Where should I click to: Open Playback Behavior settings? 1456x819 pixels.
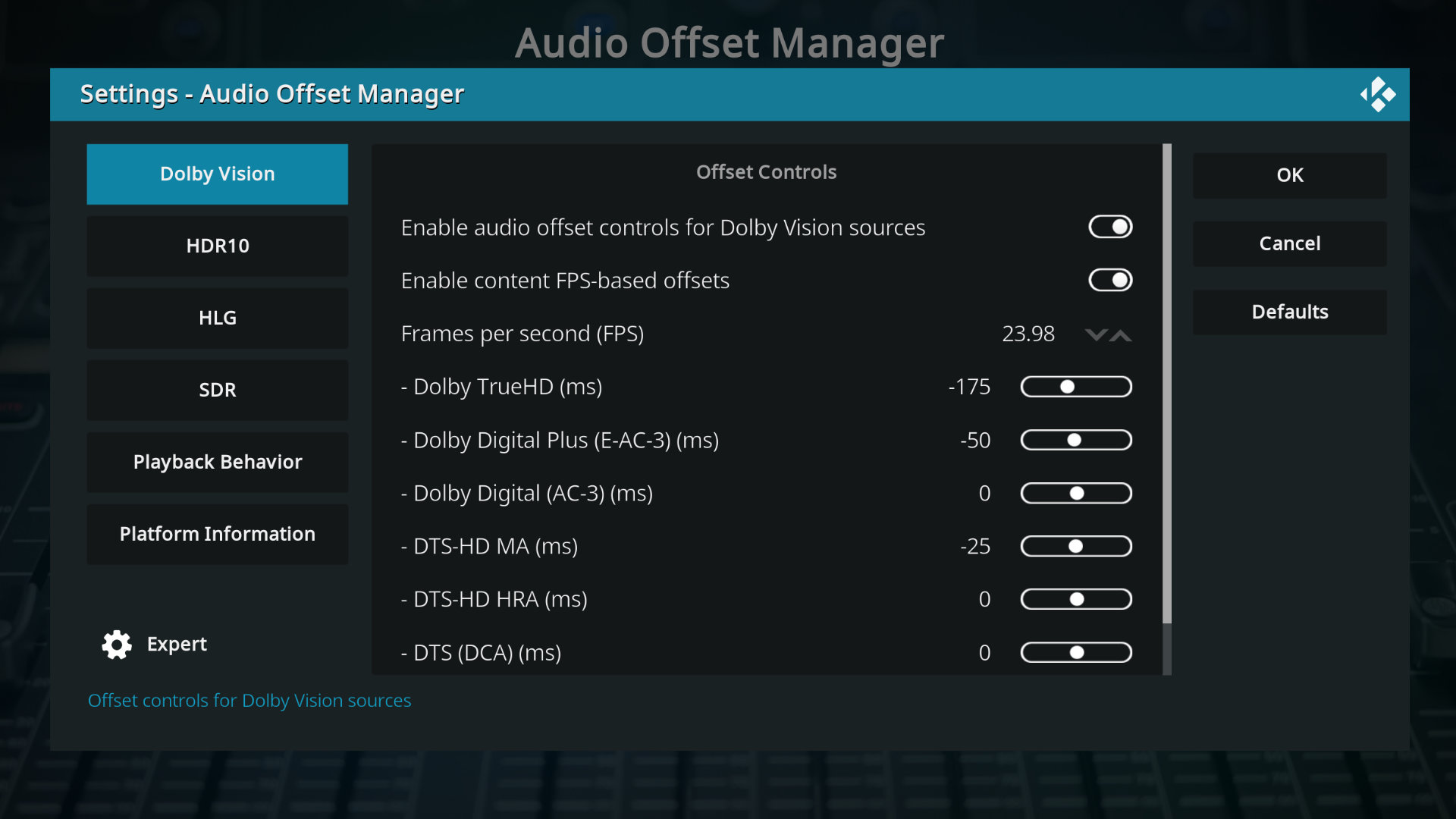[x=218, y=462]
